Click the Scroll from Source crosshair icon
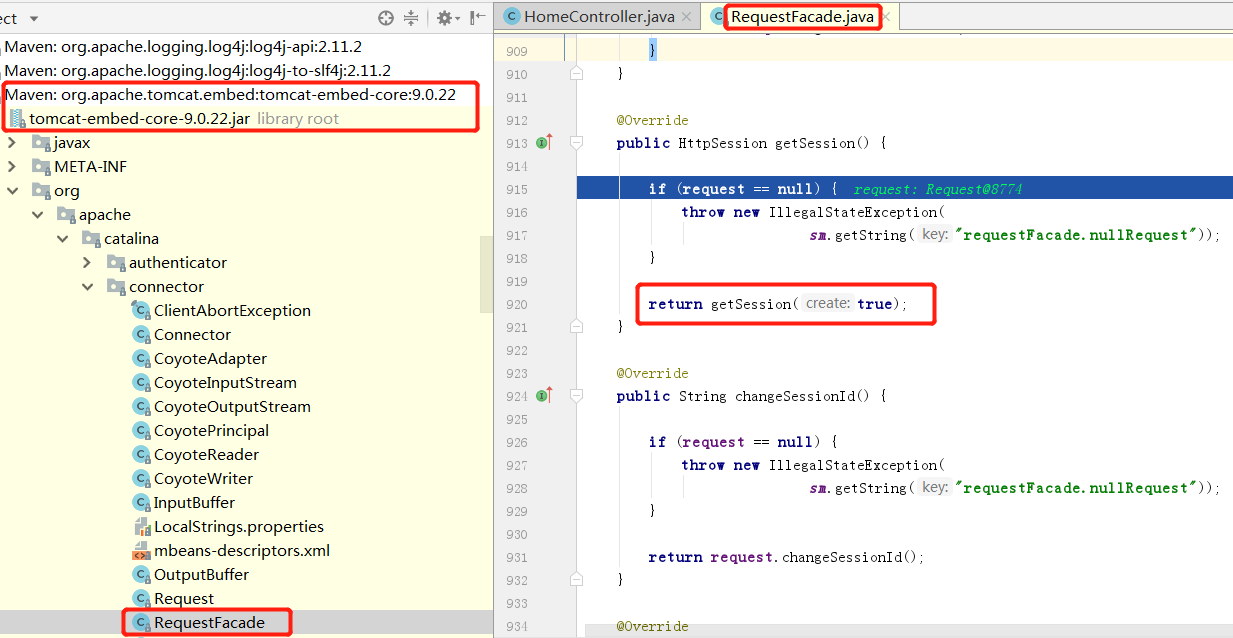This screenshot has height=638, width=1233. click(x=384, y=18)
